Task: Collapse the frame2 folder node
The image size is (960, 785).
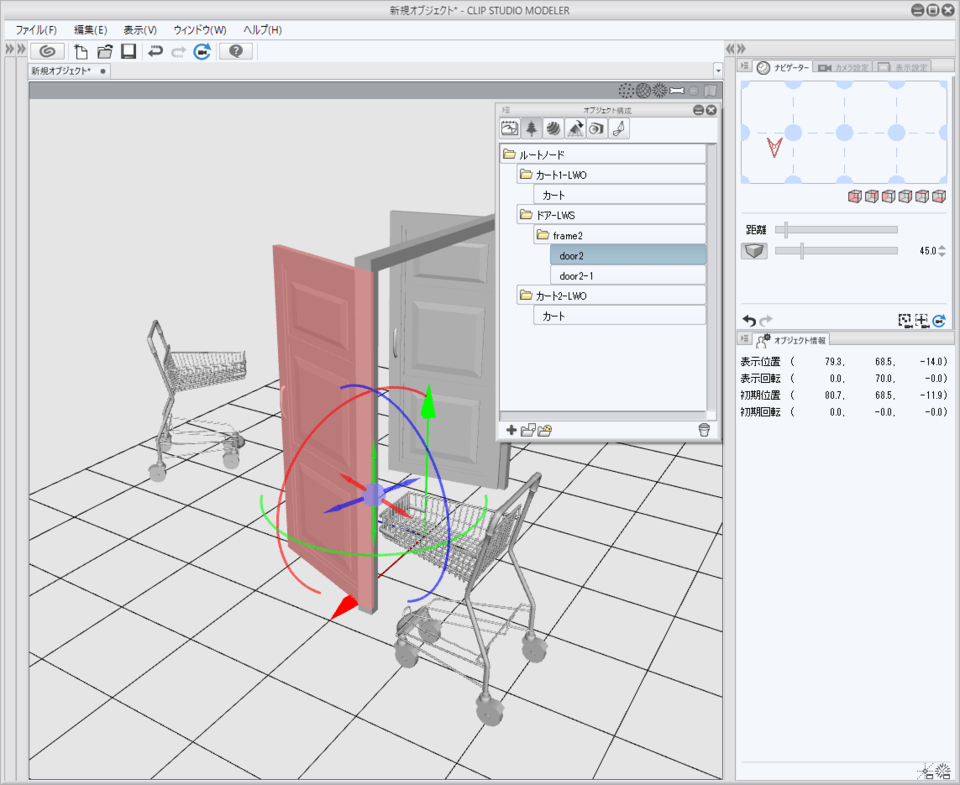Action: [x=542, y=235]
